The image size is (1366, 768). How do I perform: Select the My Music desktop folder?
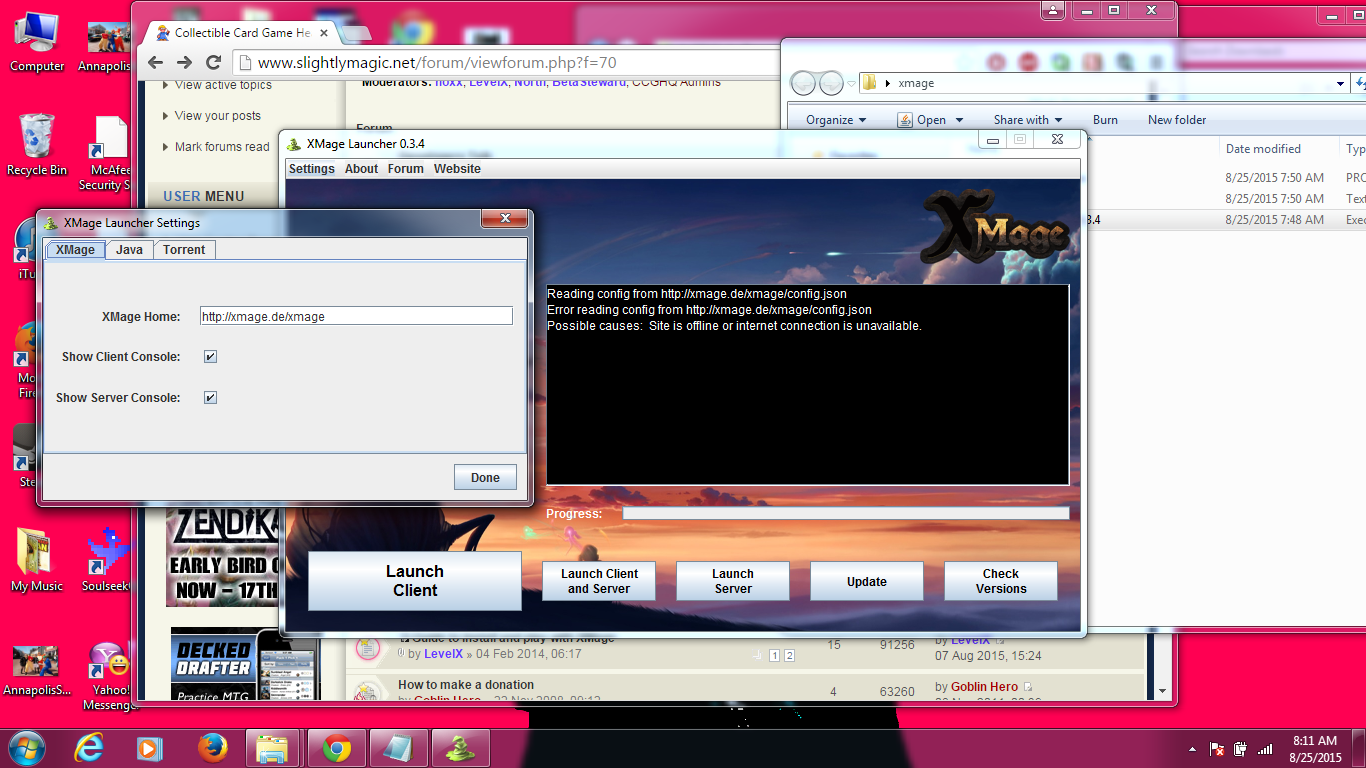(x=37, y=561)
